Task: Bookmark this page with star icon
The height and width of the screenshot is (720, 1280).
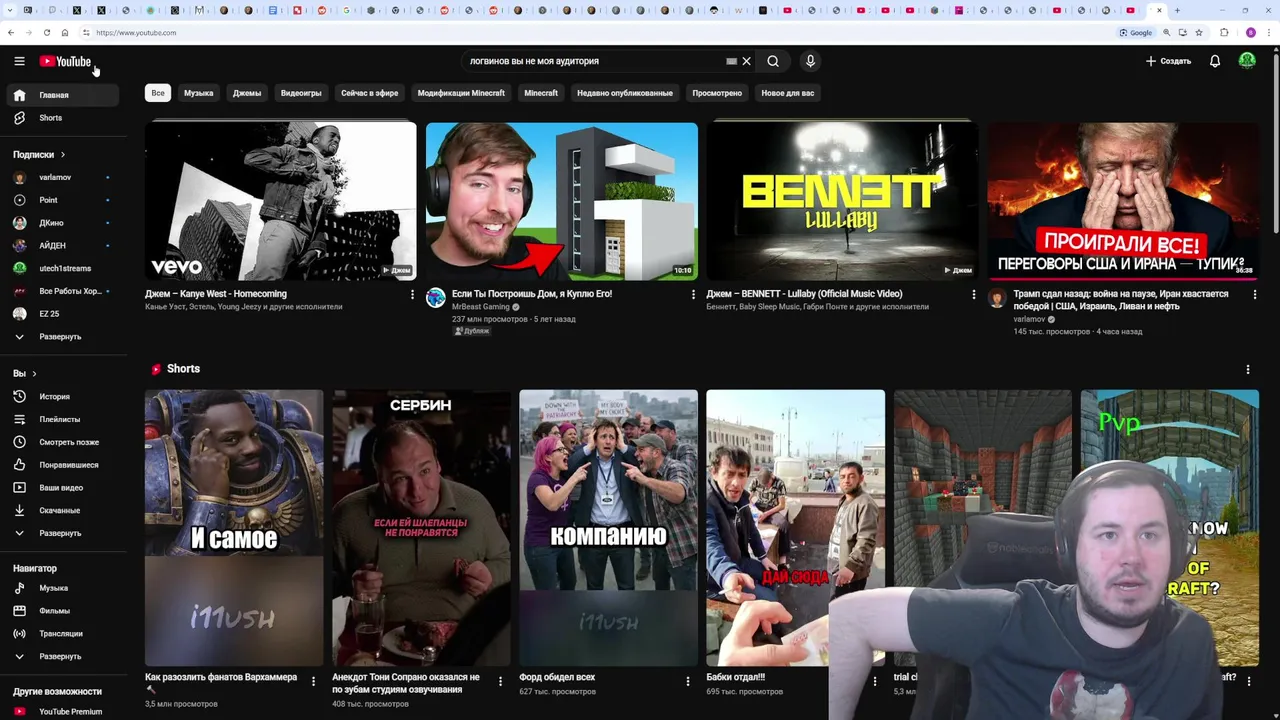Action: pos(1199,32)
